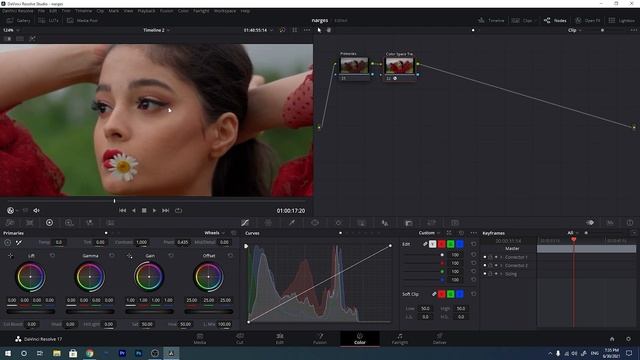Open the Gallery panel

coord(18,20)
